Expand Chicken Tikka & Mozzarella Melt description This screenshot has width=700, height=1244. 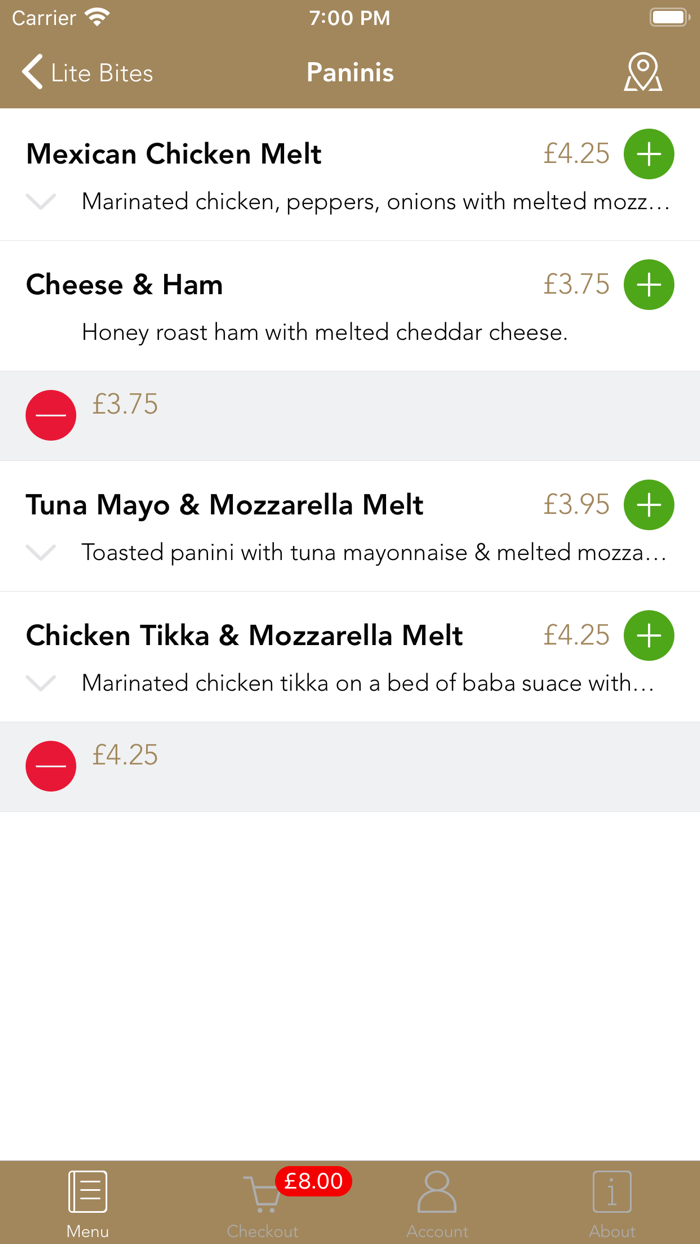click(x=41, y=684)
